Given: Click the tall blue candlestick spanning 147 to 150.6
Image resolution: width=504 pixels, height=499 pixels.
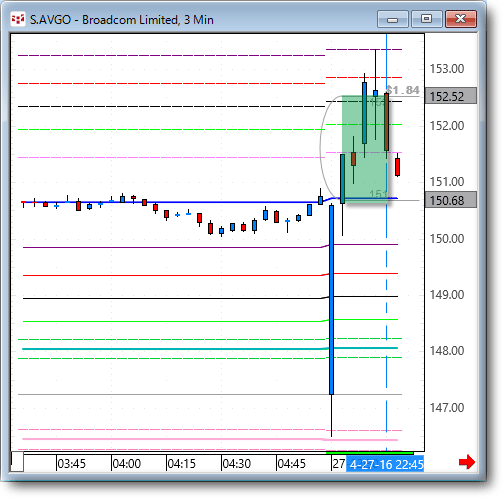Looking at the screenshot, I should click(331, 300).
